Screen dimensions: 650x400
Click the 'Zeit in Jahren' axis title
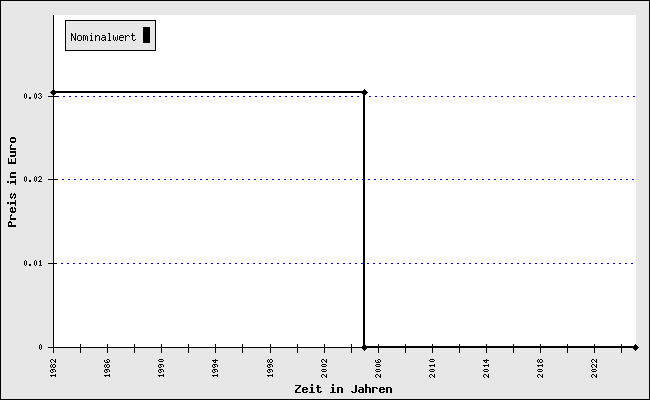[x=343, y=389]
